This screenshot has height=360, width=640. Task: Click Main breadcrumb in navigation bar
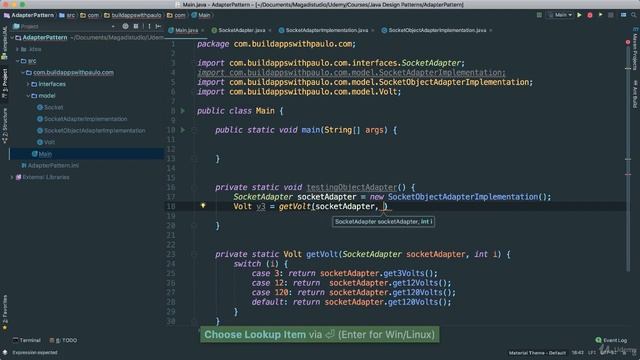pyautogui.click(x=200, y=15)
